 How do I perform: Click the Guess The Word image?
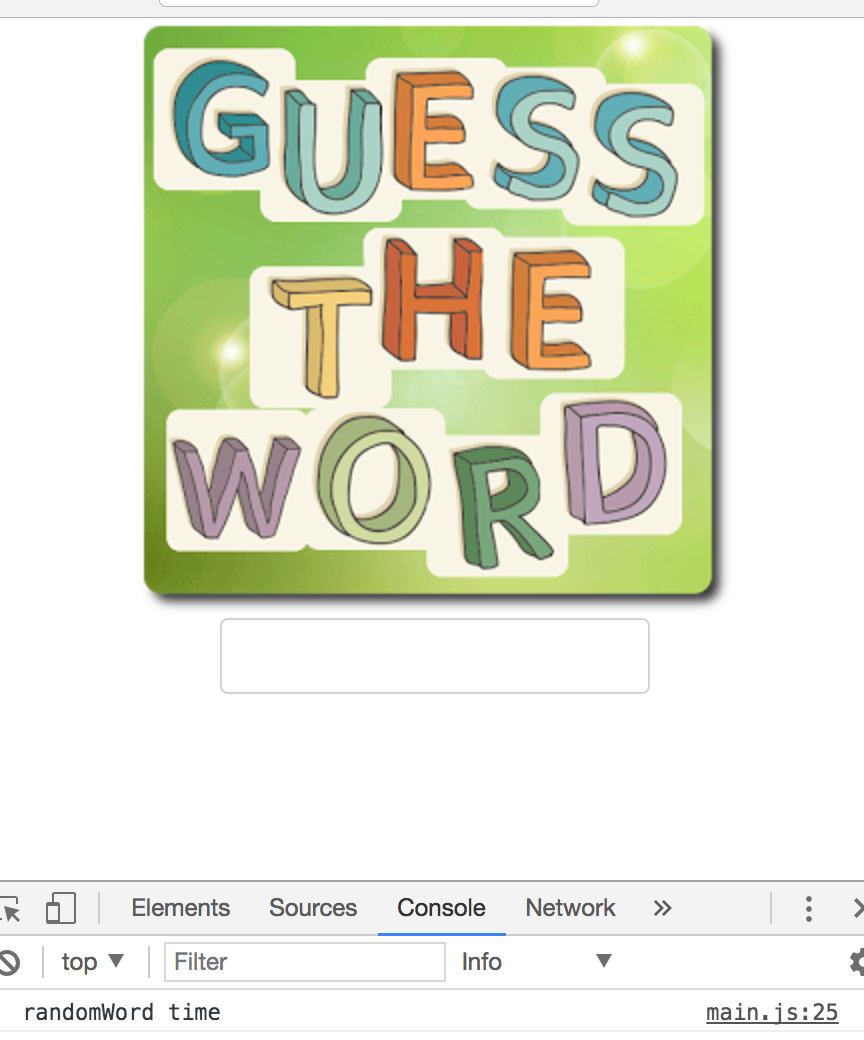coord(428,310)
